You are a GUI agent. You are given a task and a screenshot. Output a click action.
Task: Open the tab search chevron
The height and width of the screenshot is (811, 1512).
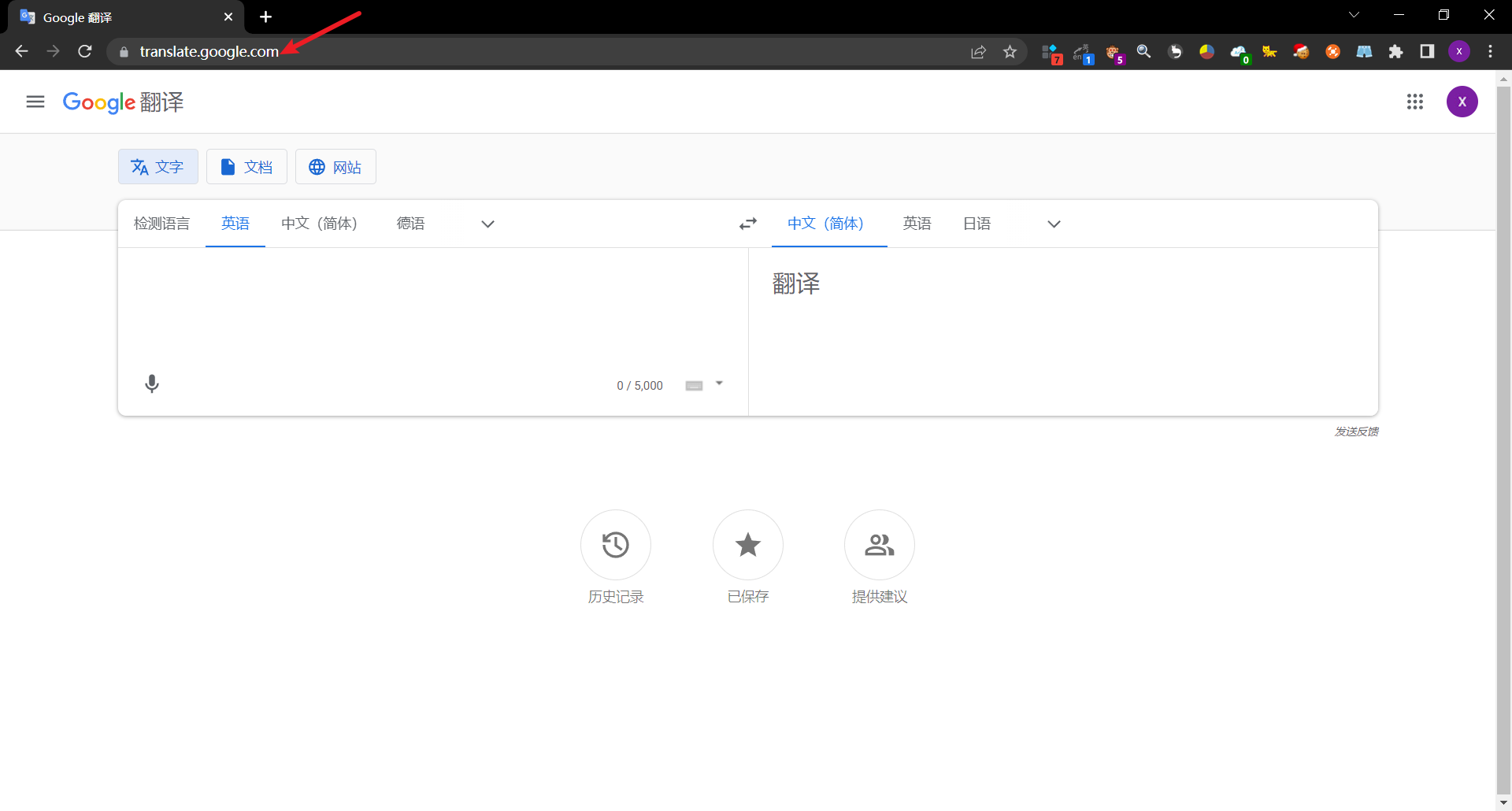pyautogui.click(x=1354, y=15)
